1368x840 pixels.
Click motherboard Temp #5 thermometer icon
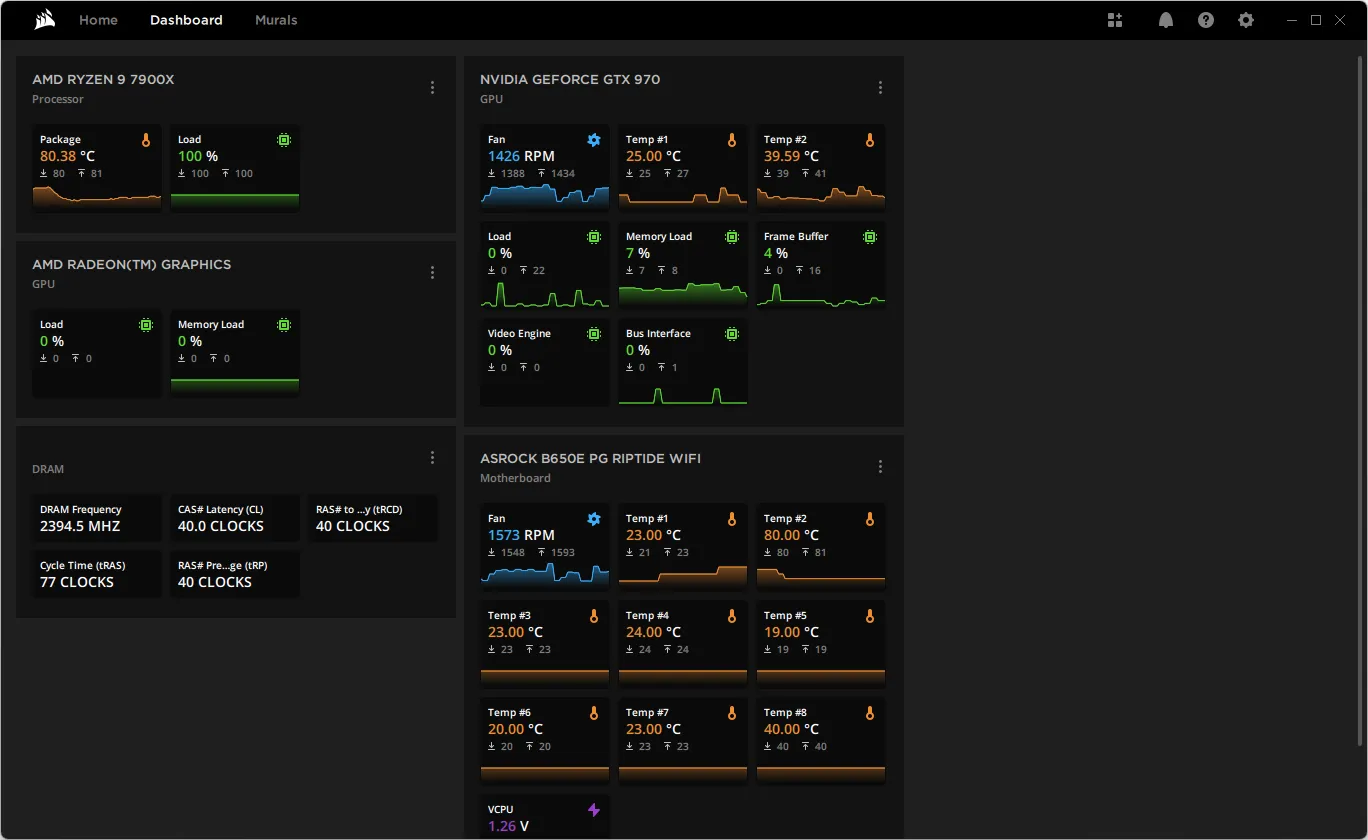(x=870, y=617)
